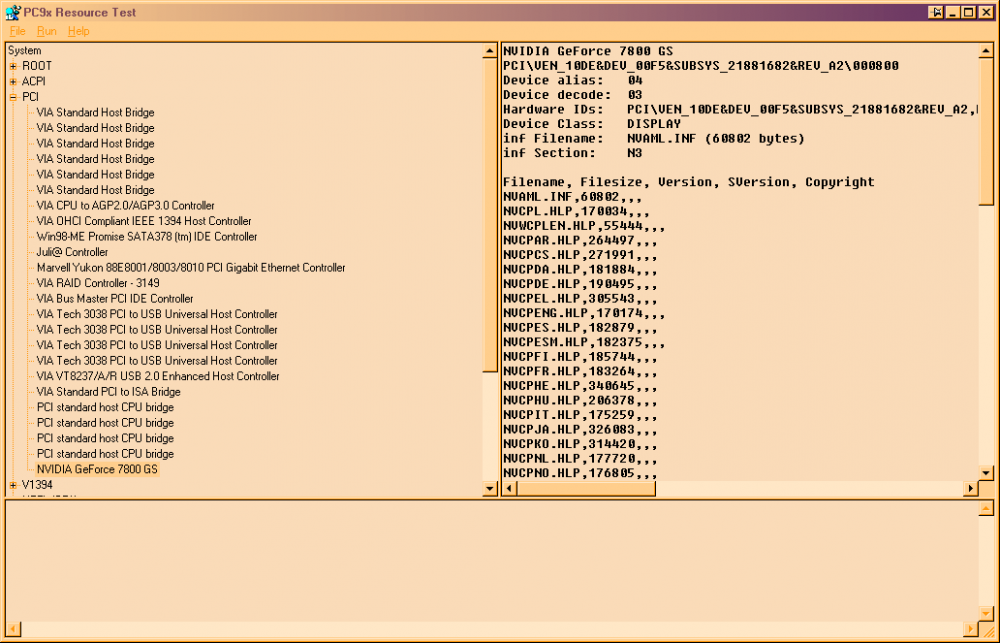Click the device tree scroll-up arrow
This screenshot has width=1000, height=643.
(490, 50)
